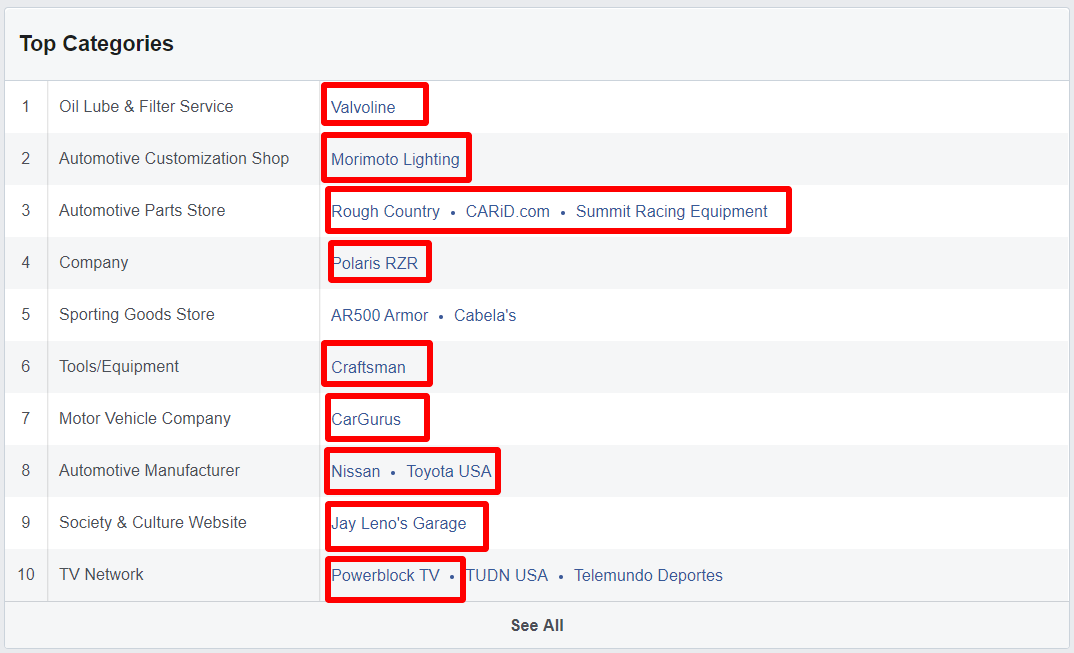Open the Nissan page link
The height and width of the screenshot is (653, 1074).
click(x=355, y=472)
